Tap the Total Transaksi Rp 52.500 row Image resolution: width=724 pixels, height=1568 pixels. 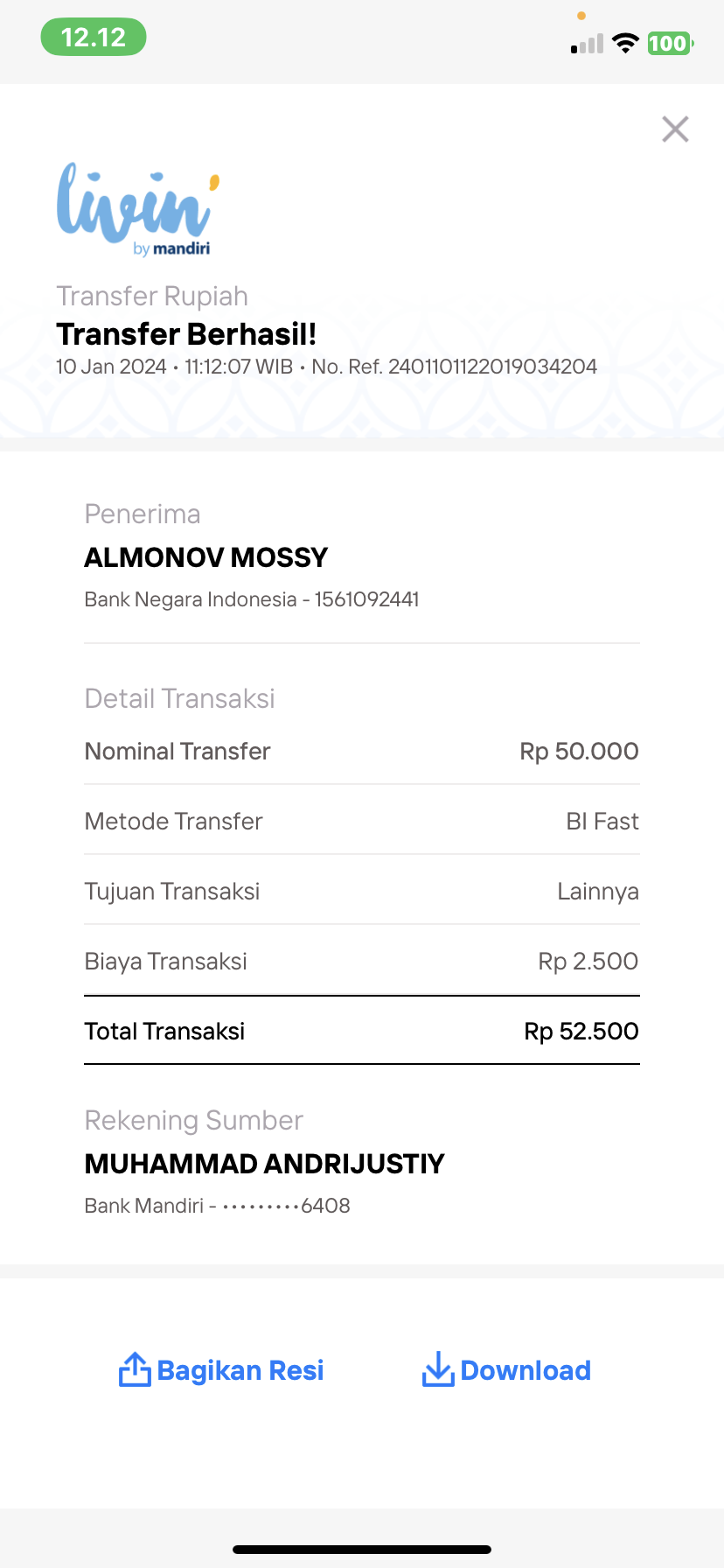(x=362, y=1031)
